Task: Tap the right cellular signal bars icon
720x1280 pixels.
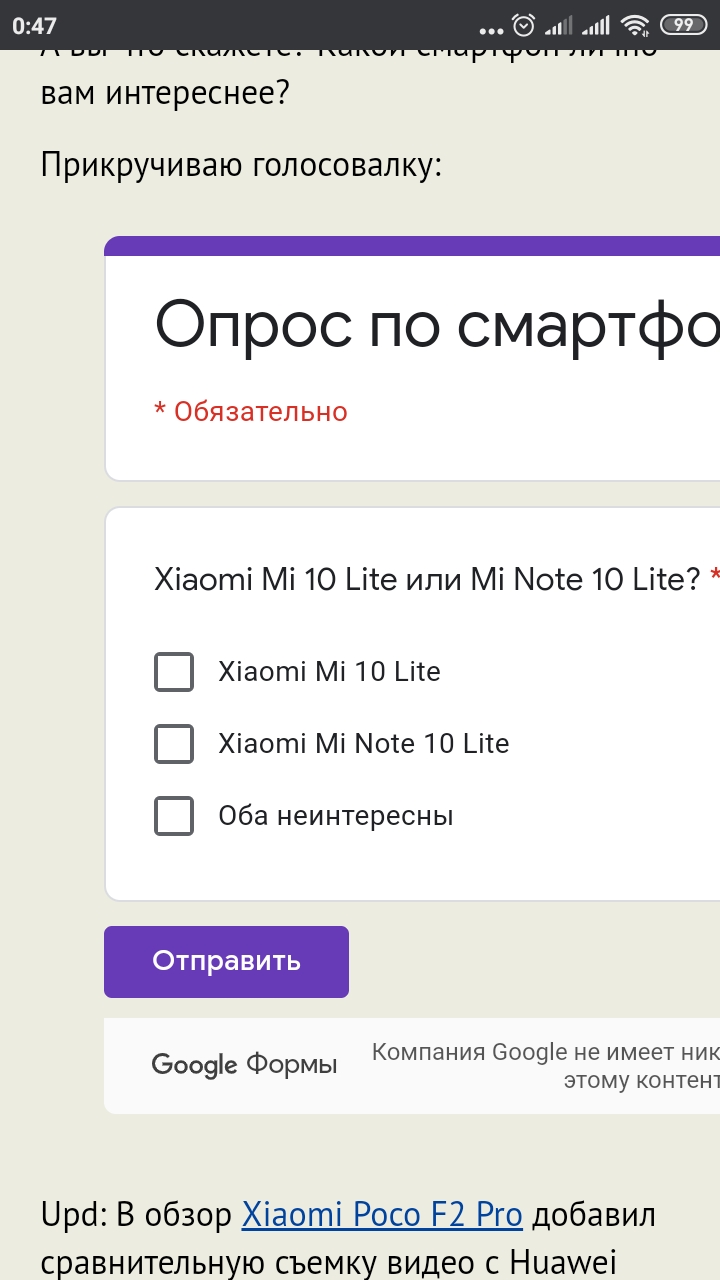Action: tap(596, 25)
